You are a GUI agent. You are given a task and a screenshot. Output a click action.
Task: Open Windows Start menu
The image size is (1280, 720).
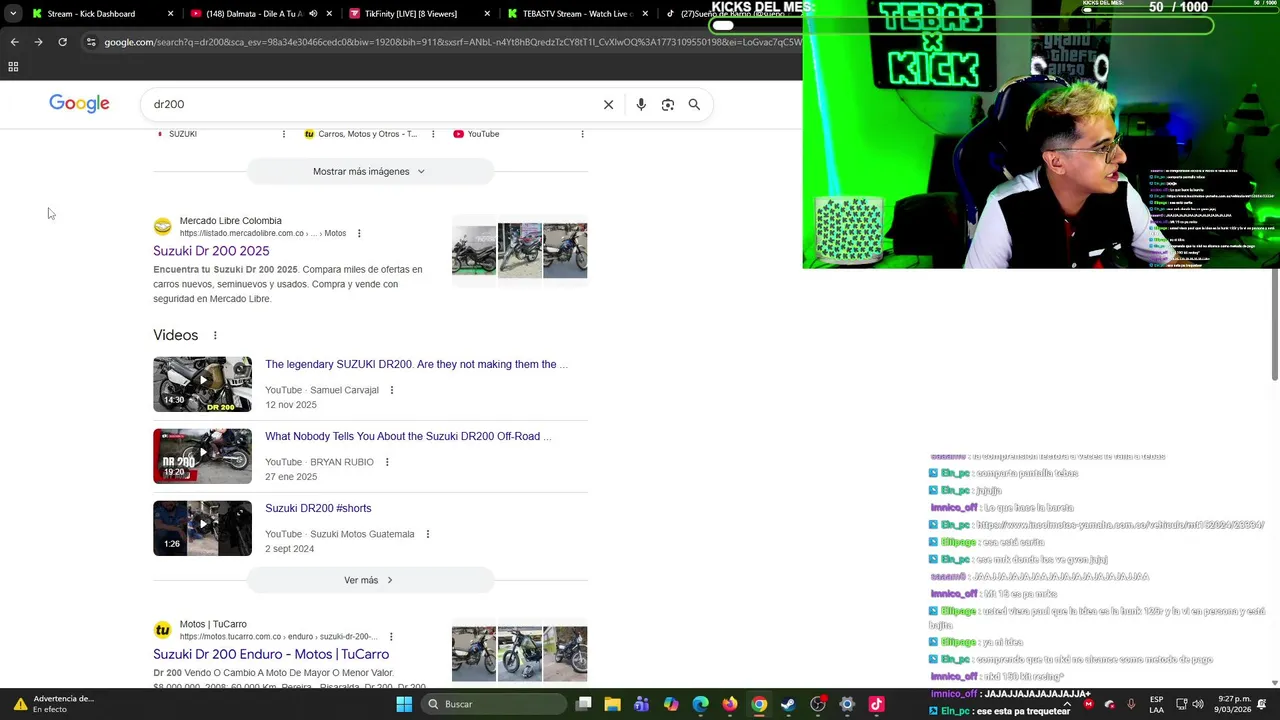[x=404, y=704]
